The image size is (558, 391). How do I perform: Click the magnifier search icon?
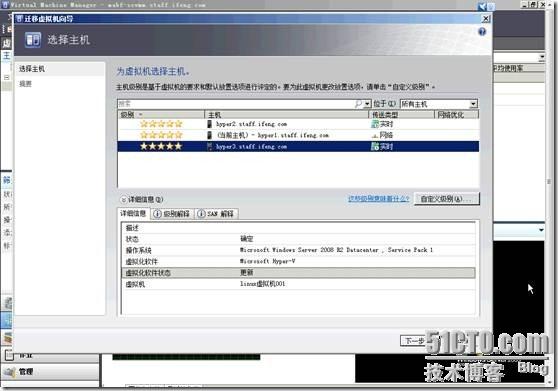coord(359,104)
